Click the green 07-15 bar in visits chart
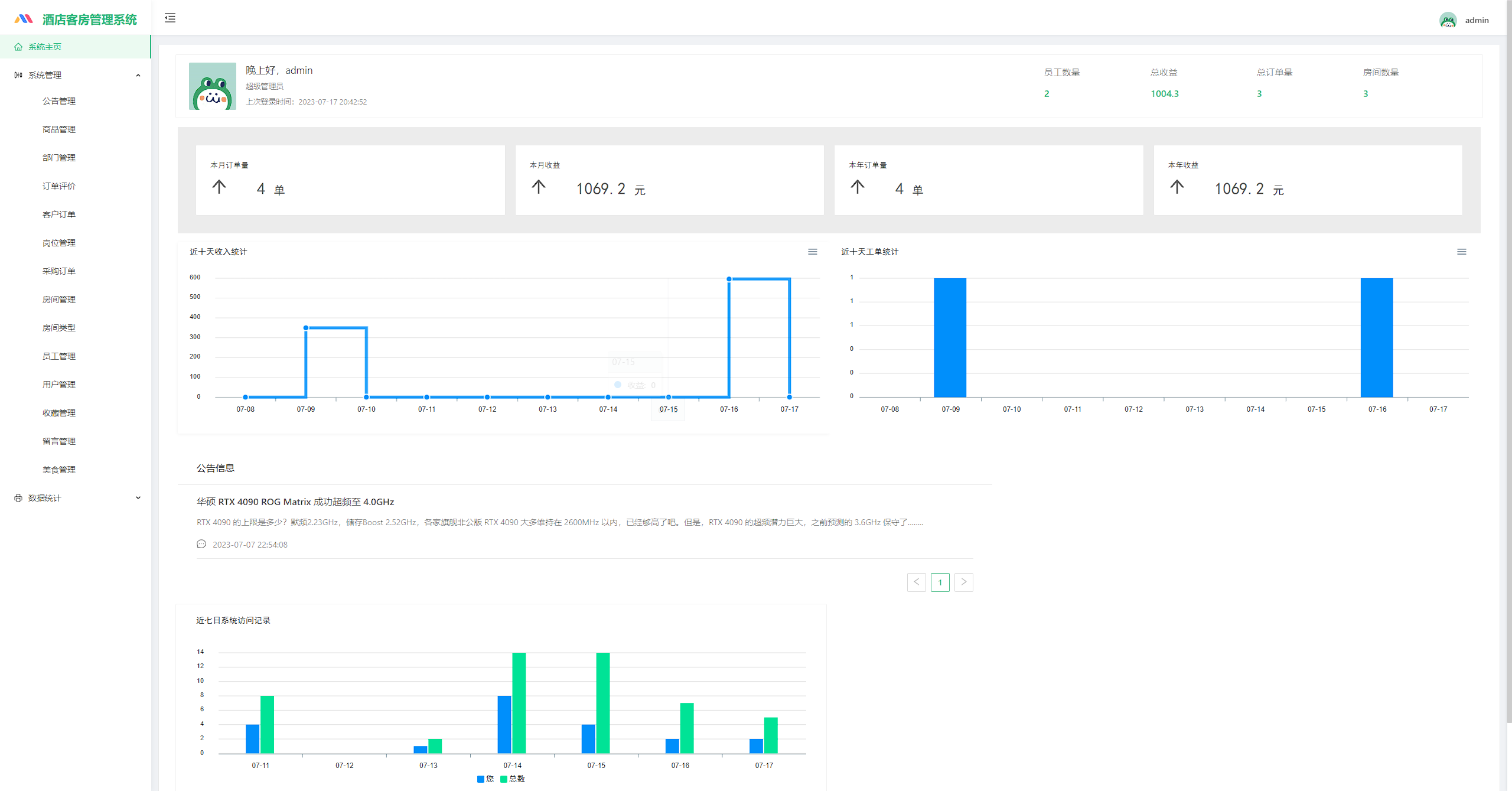This screenshot has width=1512, height=791. (x=603, y=703)
